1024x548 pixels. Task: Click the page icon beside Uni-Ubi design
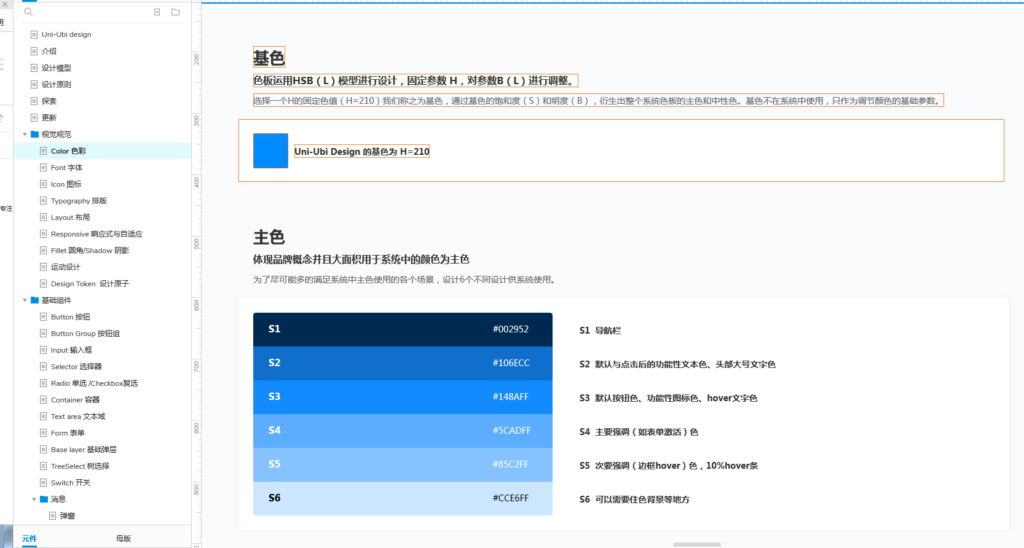click(x=34, y=34)
